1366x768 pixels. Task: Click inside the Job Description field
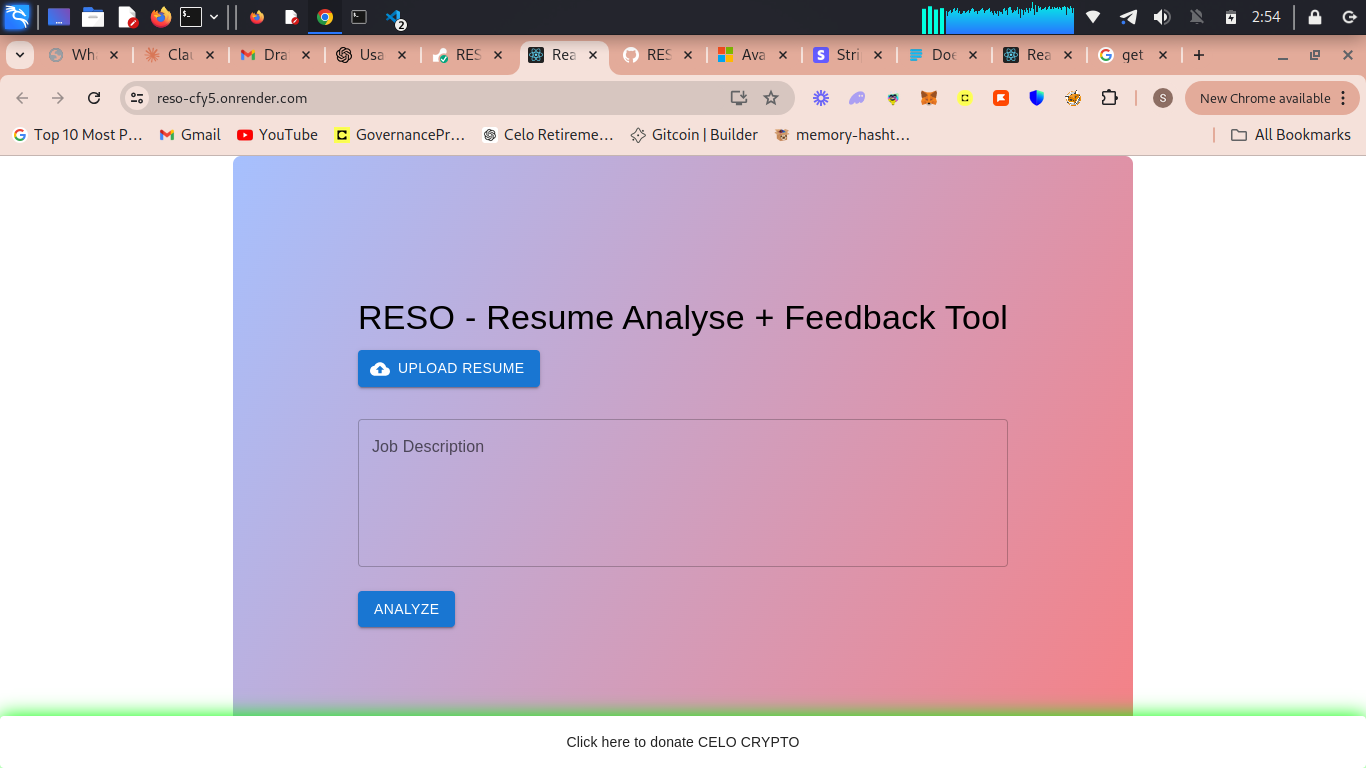coord(683,493)
